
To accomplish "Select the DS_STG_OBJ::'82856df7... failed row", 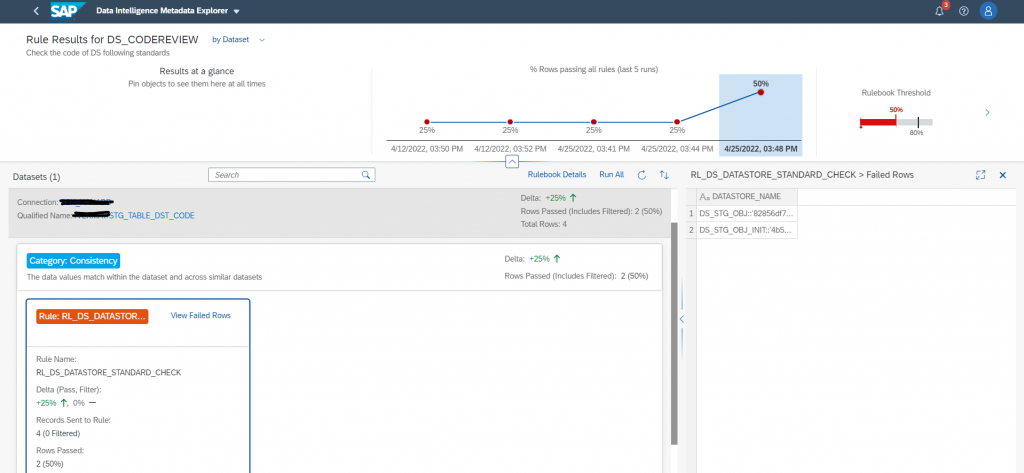I will pyautogui.click(x=746, y=213).
